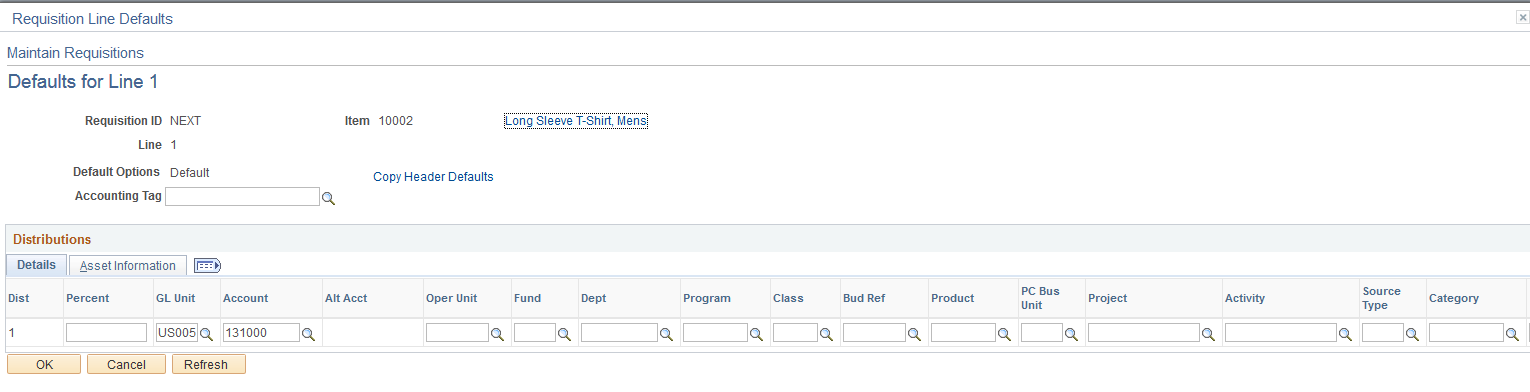Click the Show All Columns icon
The width and height of the screenshot is (1530, 392).
(x=207, y=266)
